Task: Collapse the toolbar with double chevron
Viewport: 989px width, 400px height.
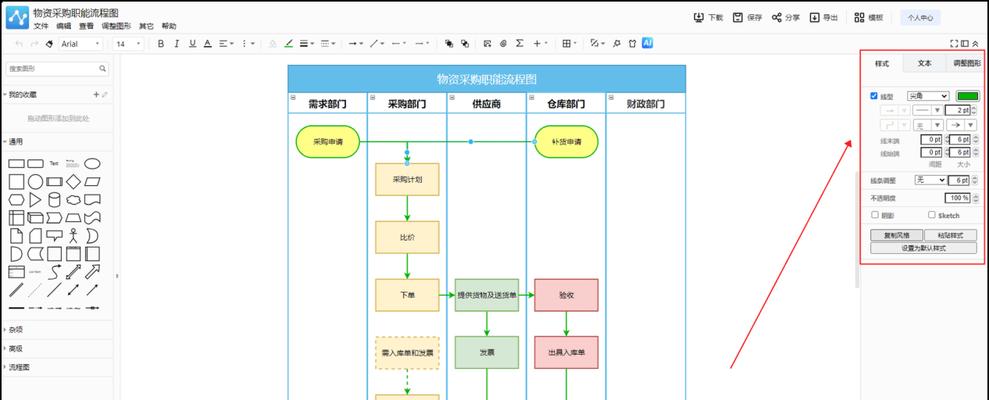Action: pos(975,44)
